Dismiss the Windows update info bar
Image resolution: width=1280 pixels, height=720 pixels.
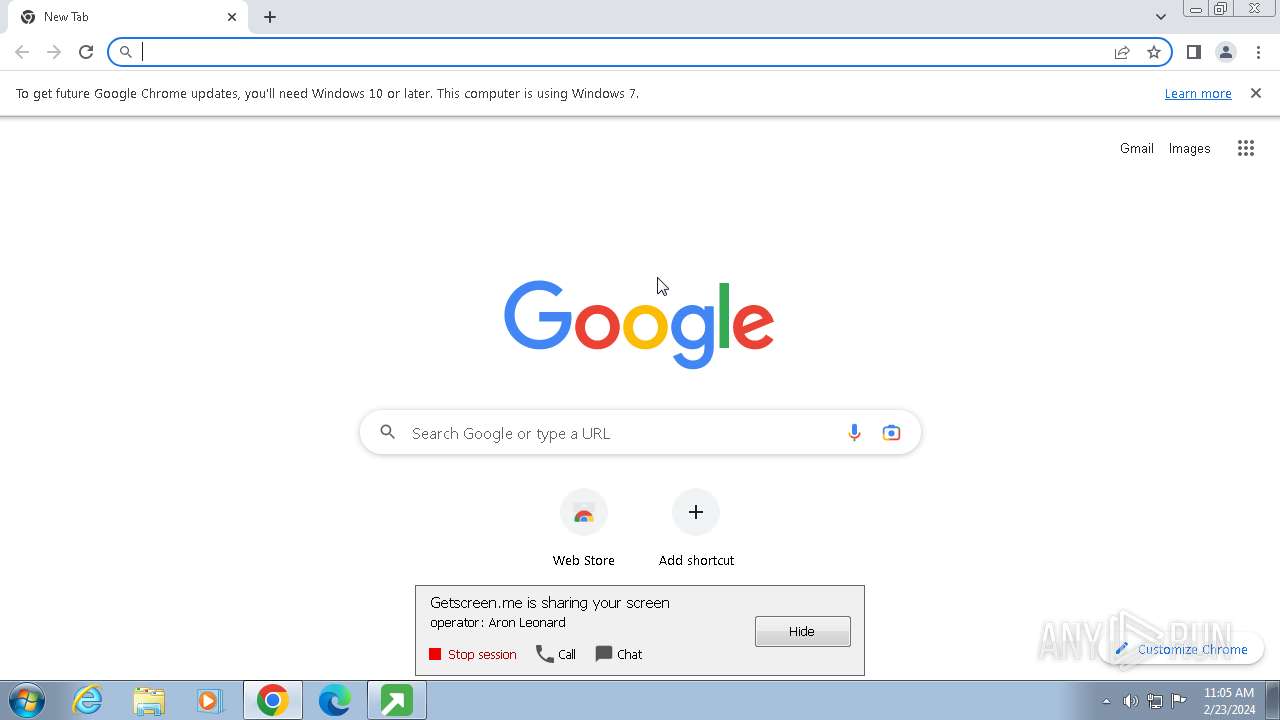(x=1256, y=93)
